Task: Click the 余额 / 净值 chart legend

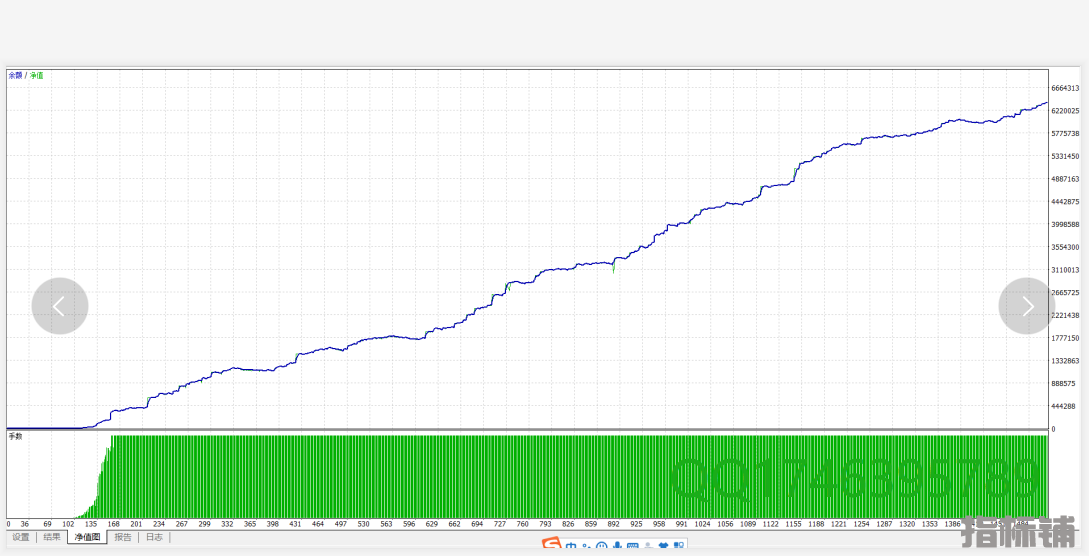Action: (x=26, y=75)
